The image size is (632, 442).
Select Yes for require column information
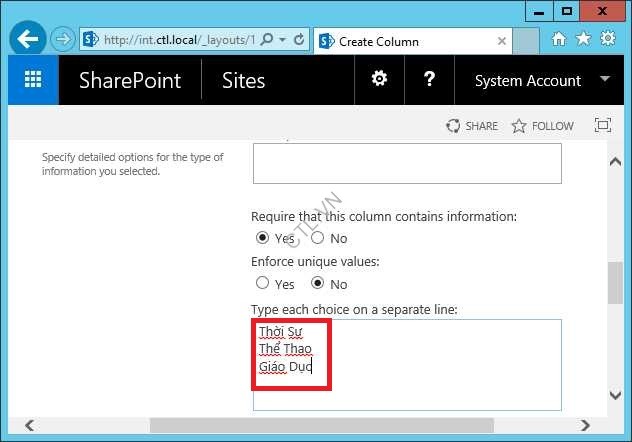coord(263,238)
